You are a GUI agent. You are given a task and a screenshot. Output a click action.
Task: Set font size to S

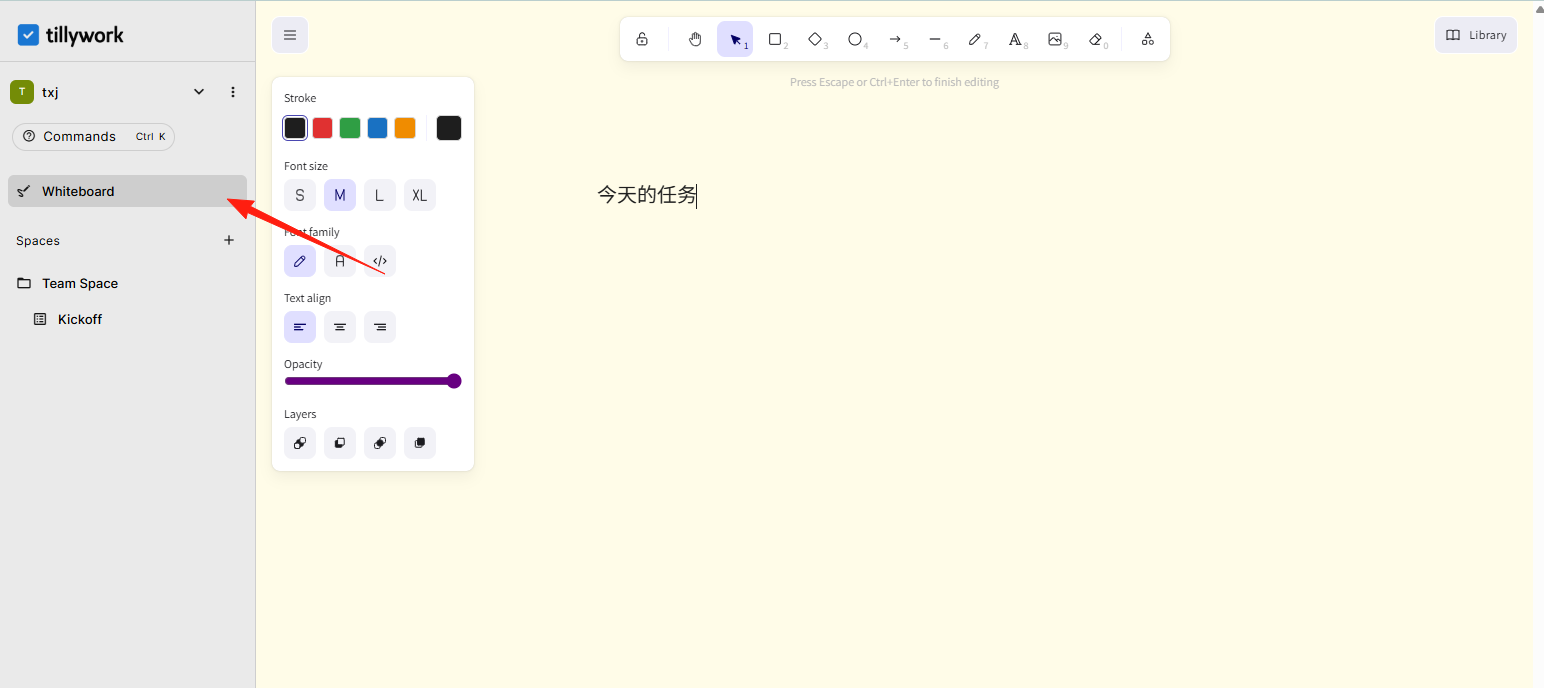tap(300, 195)
